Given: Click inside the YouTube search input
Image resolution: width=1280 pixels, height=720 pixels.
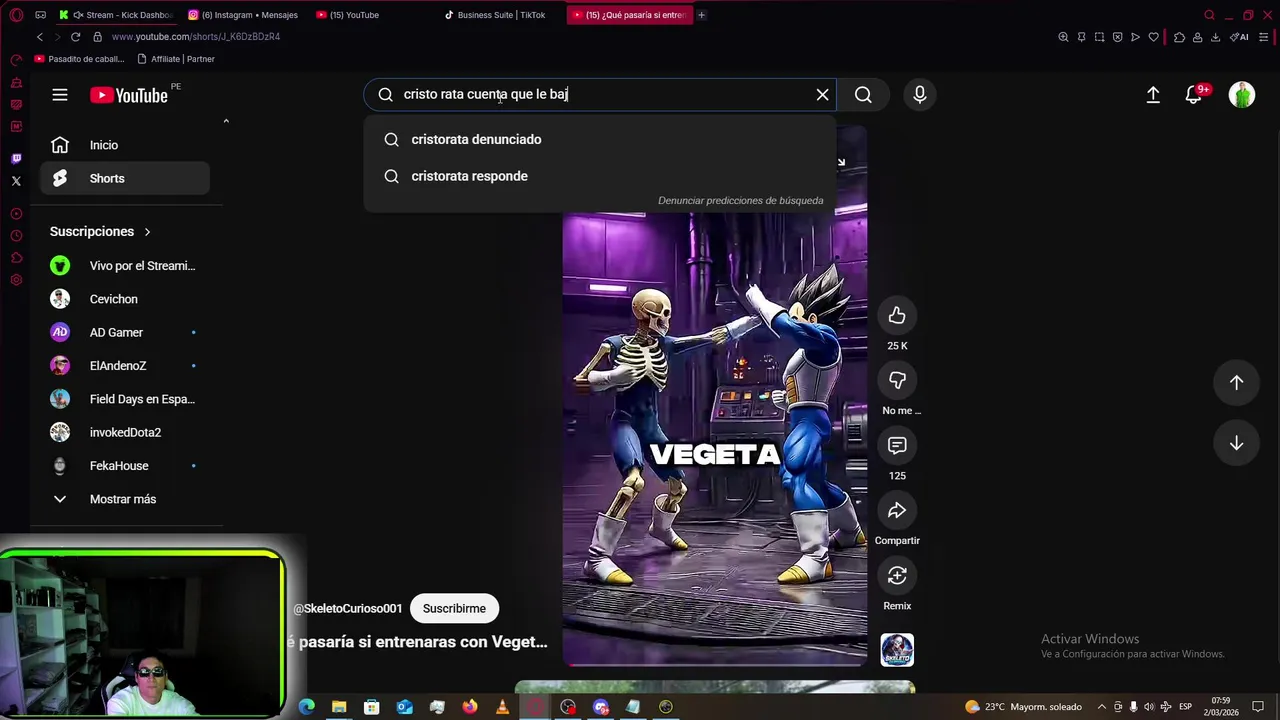Looking at the screenshot, I should [x=600, y=95].
